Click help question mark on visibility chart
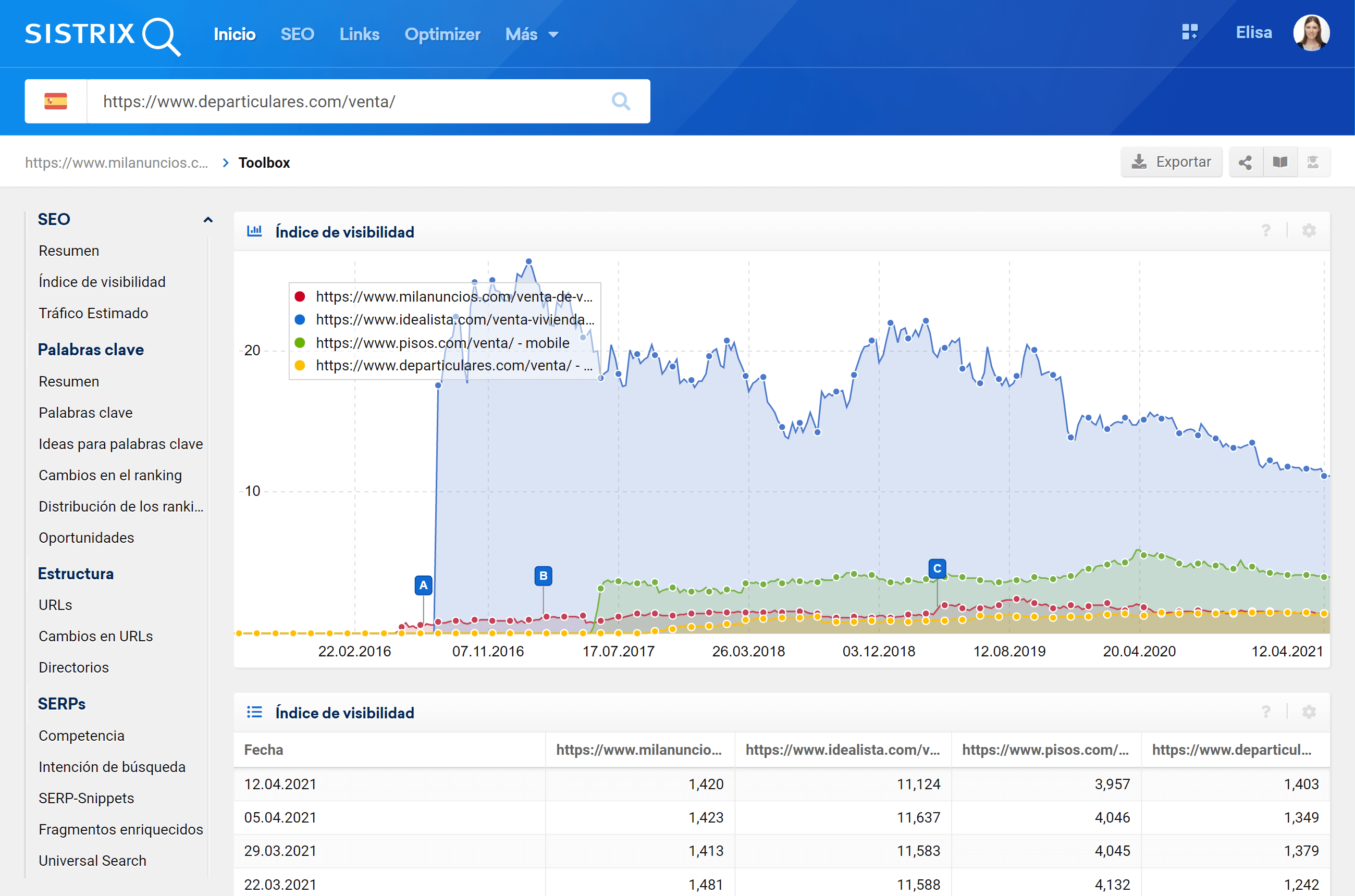The image size is (1355, 896). pos(1266,231)
